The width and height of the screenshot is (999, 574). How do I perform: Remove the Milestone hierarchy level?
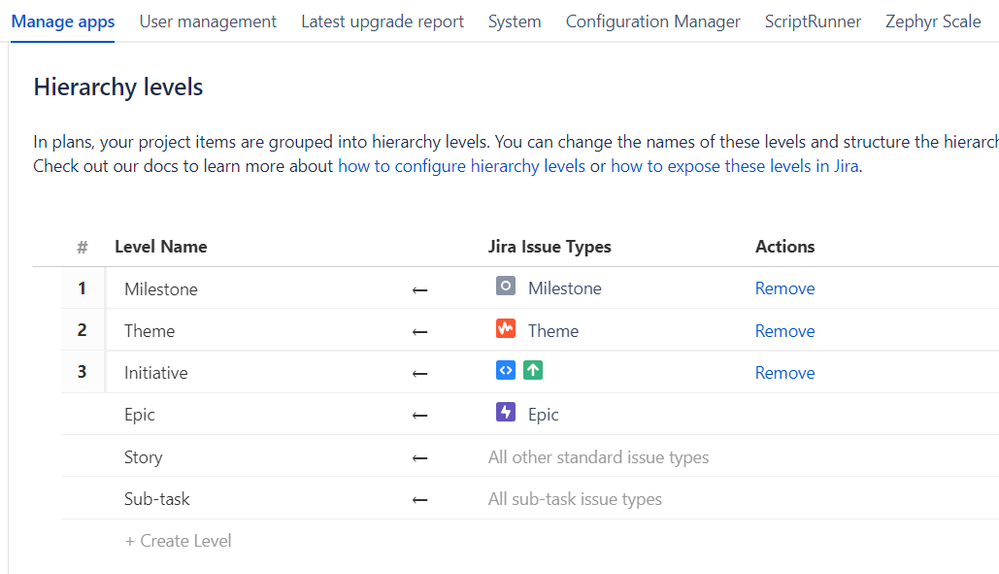(785, 288)
